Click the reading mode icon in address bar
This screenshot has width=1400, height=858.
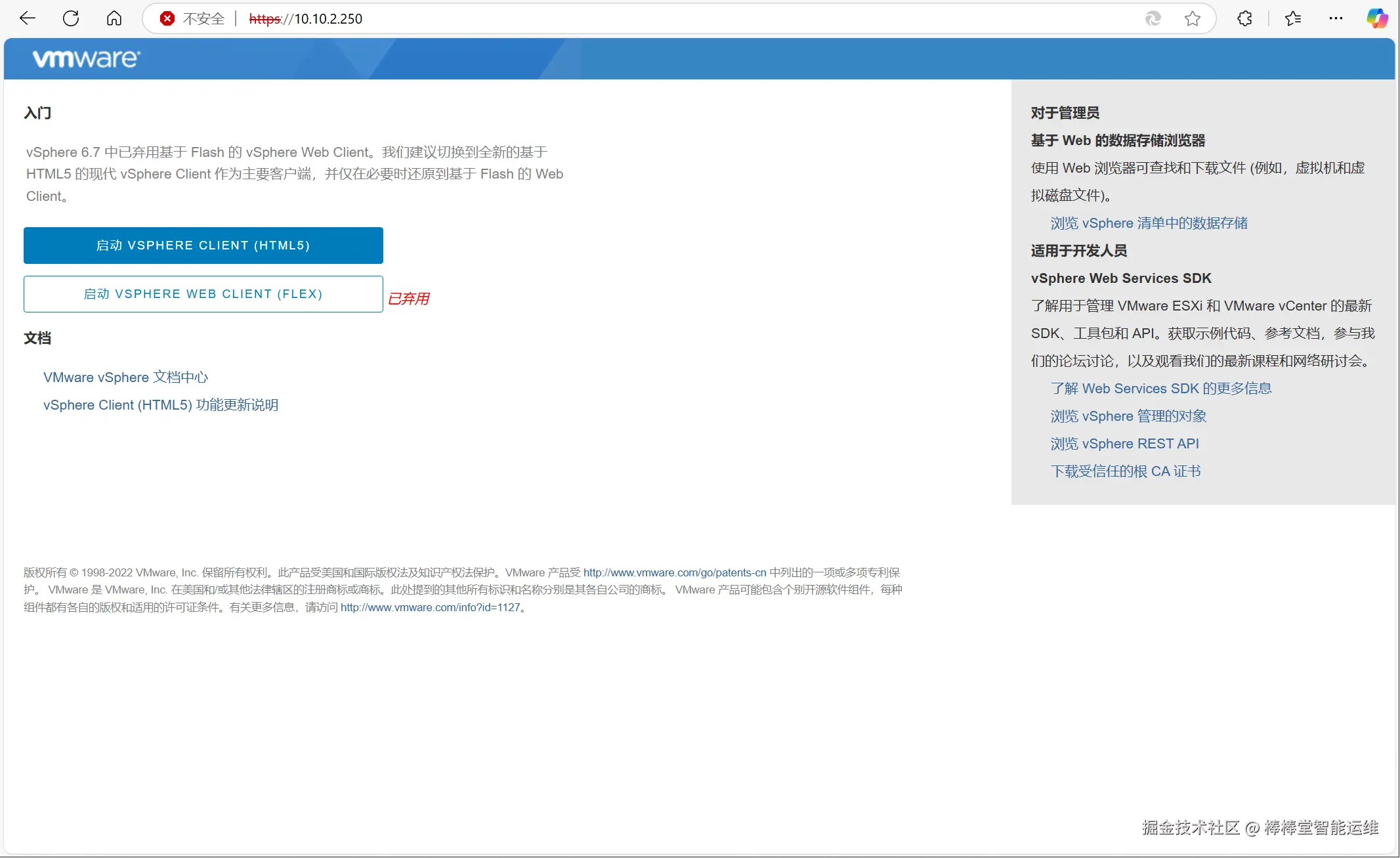(x=1153, y=18)
